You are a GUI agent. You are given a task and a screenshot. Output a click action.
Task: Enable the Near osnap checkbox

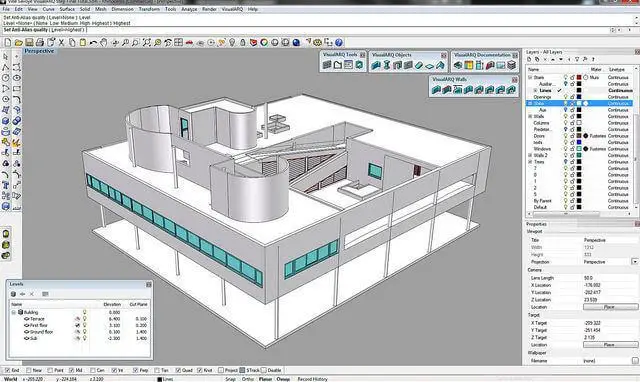[x=29, y=370]
